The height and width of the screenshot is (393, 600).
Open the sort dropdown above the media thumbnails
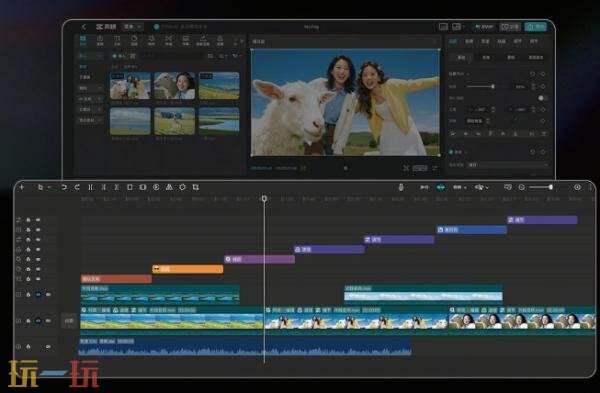click(223, 56)
